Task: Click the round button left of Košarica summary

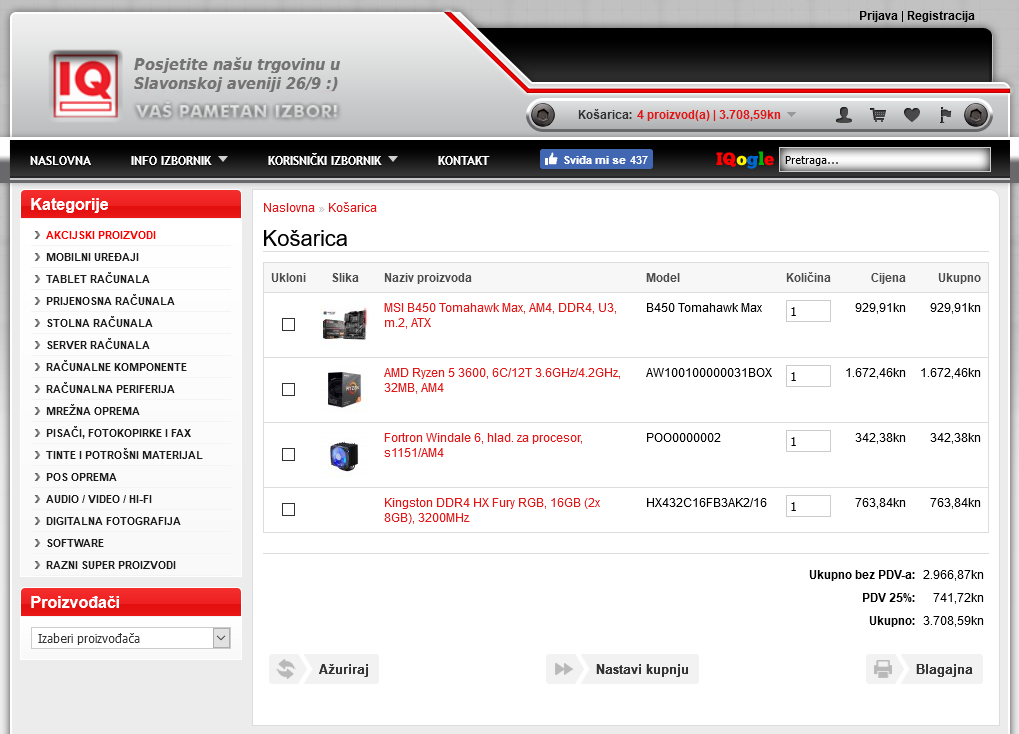Action: (543, 116)
